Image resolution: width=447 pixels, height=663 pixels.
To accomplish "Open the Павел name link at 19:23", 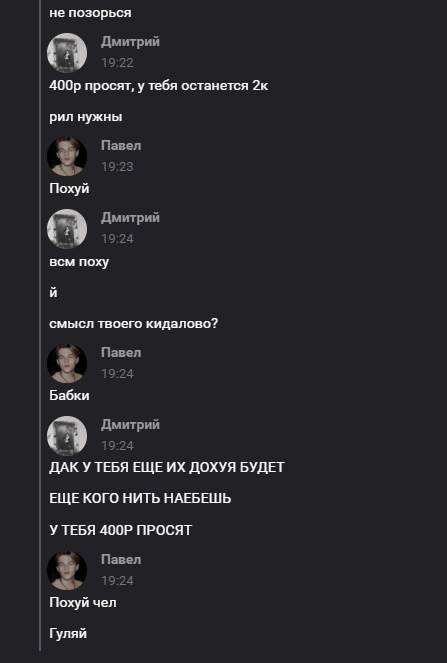I will 121,145.
